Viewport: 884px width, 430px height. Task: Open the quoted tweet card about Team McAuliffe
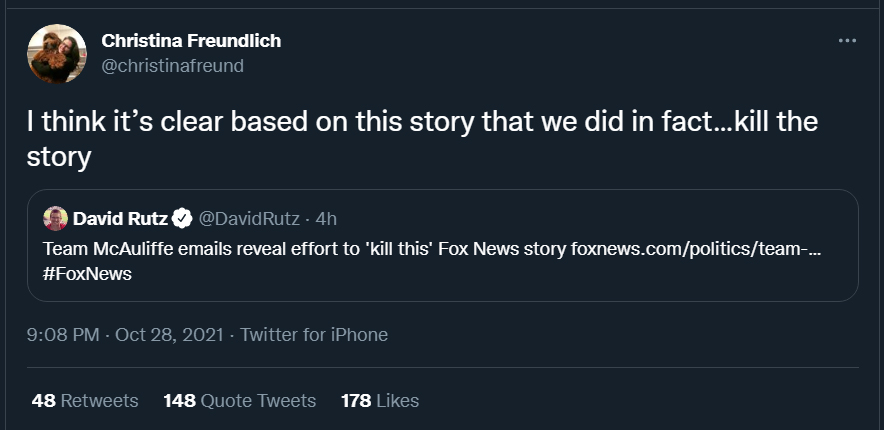click(443, 245)
